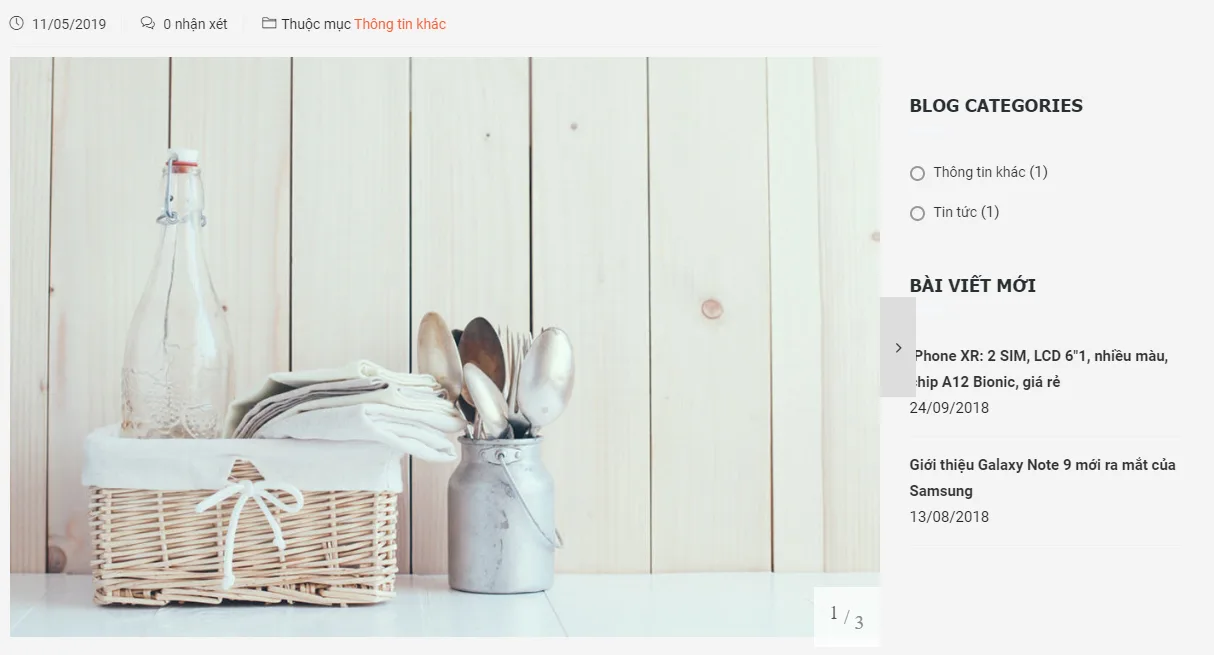Viewport: 1214px width, 655px height.
Task: Open the Galaxy Note 9 Samsung article
Action: pyautogui.click(x=1043, y=478)
